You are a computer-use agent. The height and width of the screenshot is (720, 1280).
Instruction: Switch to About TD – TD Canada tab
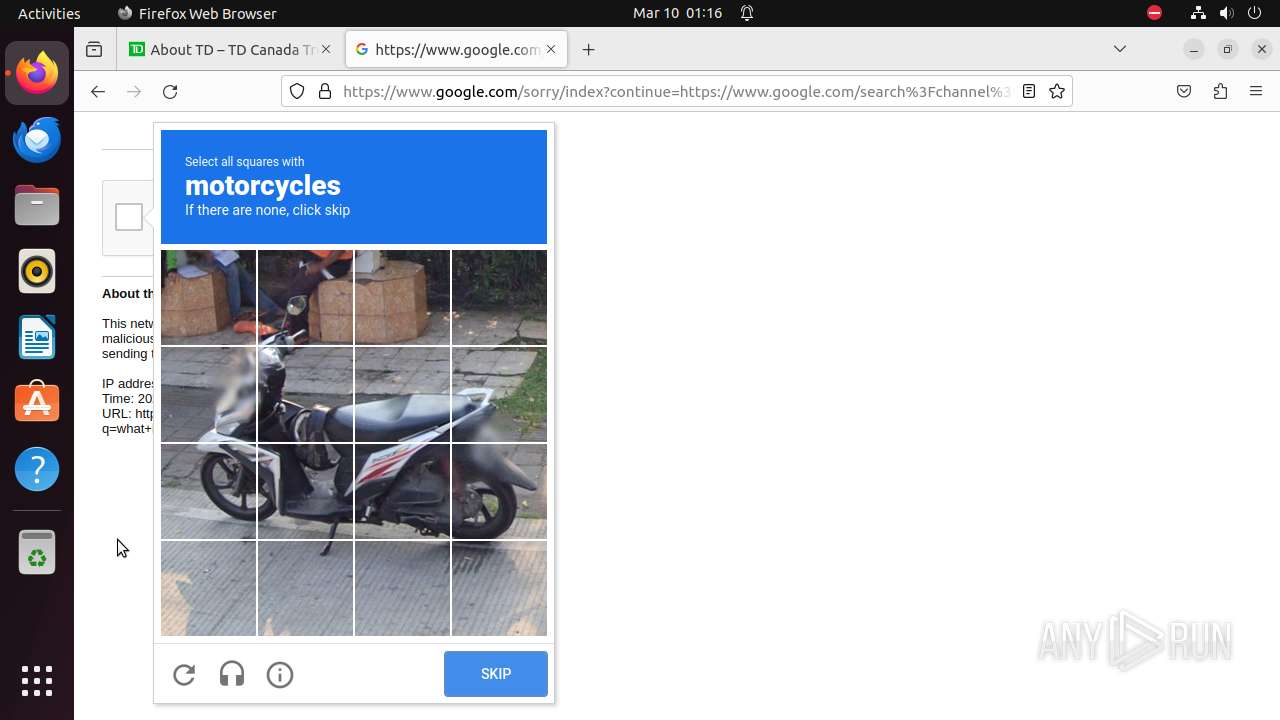point(231,49)
